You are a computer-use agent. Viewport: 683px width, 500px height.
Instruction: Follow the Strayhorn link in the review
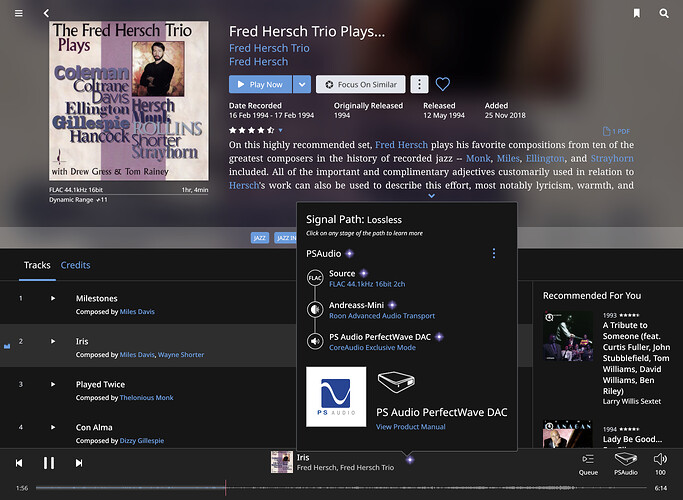(x=612, y=158)
